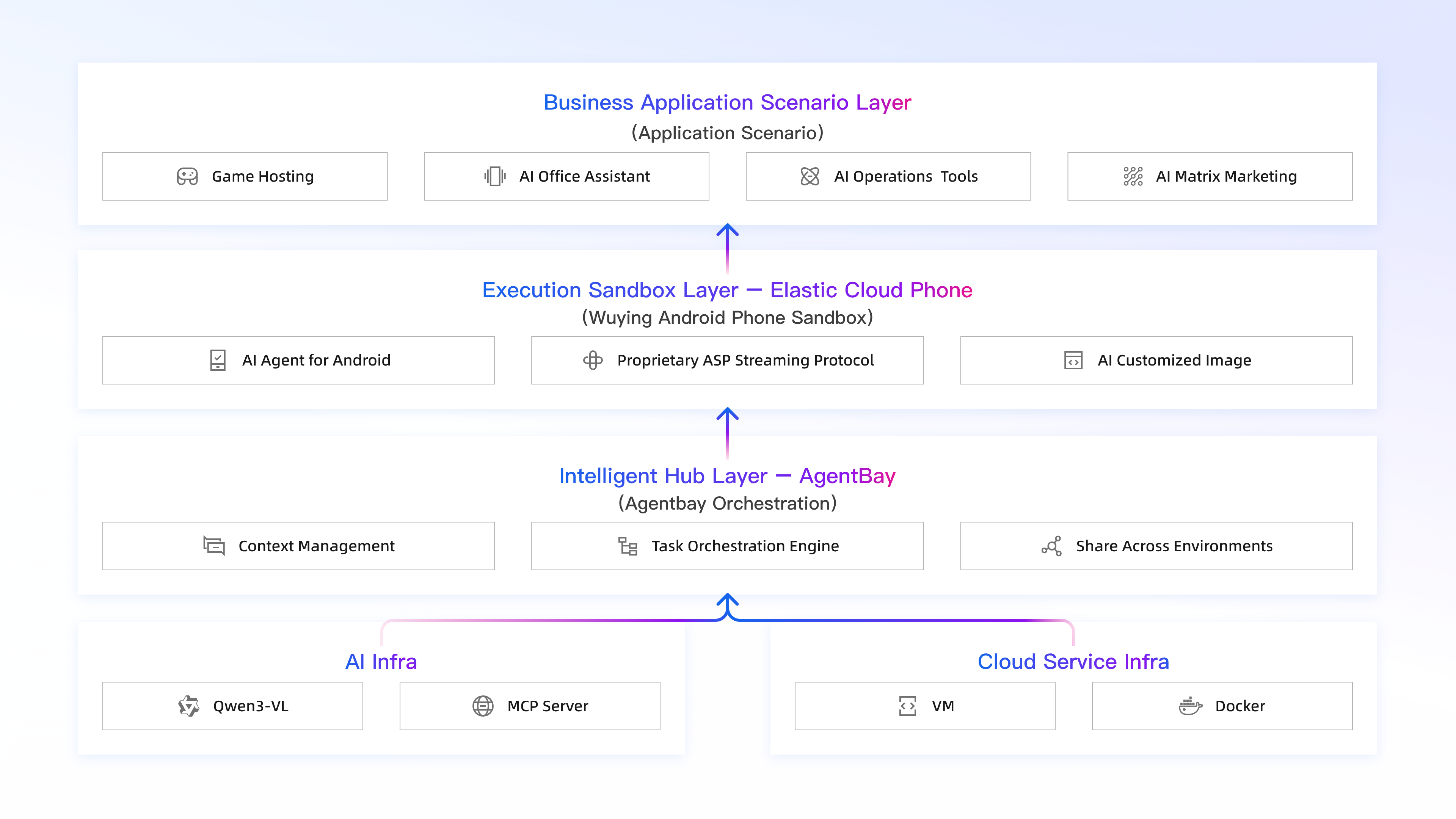Click the Qwen3-VL logo icon
This screenshot has width=1456, height=819.
click(189, 706)
